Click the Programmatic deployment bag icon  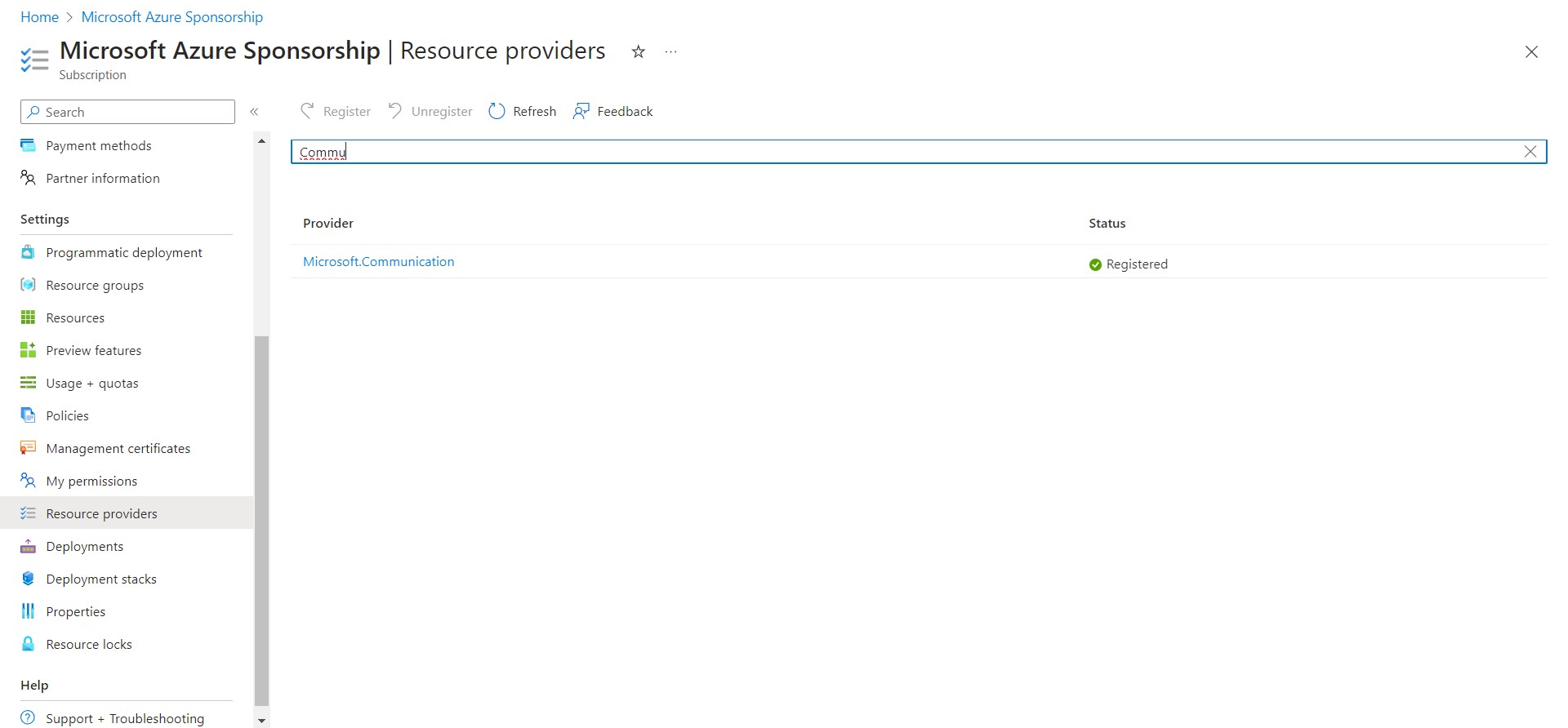click(x=28, y=252)
